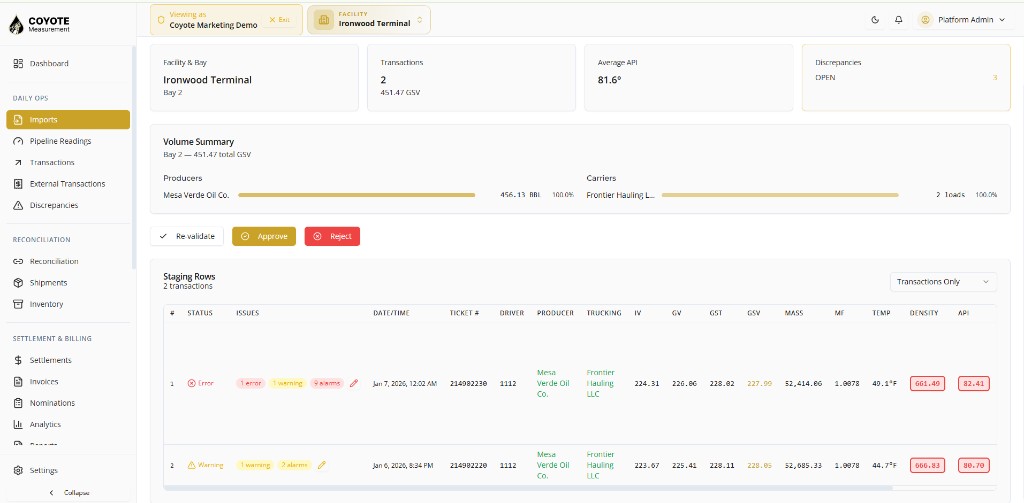Click the red API value 82.41

point(974,383)
